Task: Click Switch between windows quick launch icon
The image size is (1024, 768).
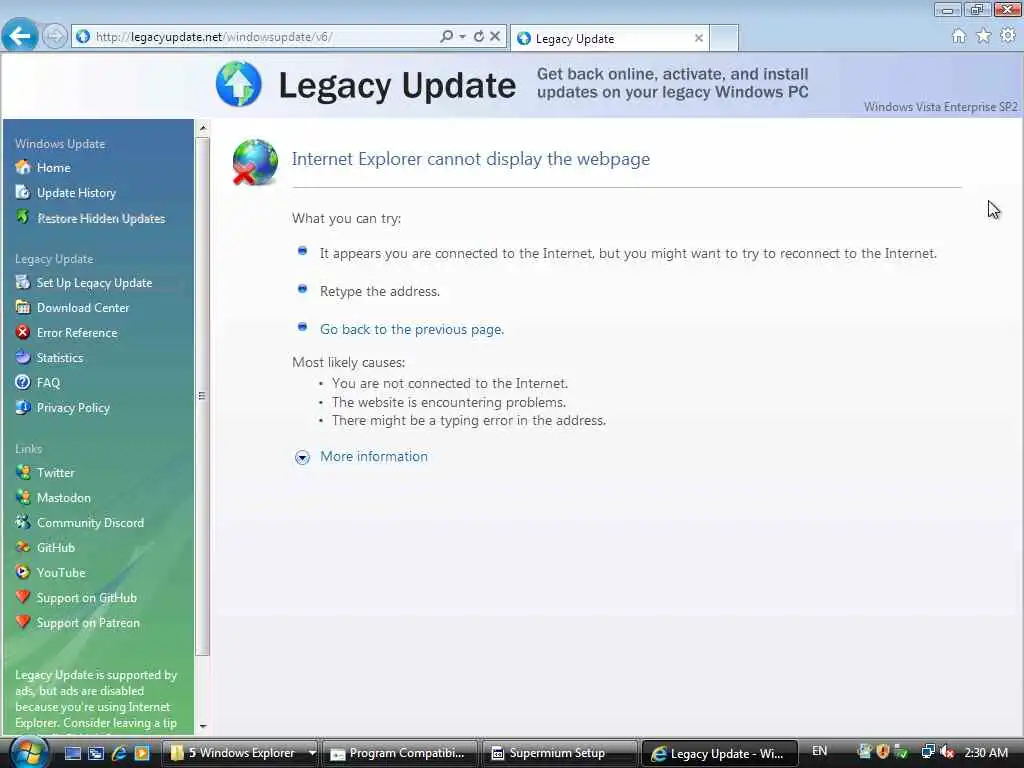Action: click(96, 753)
